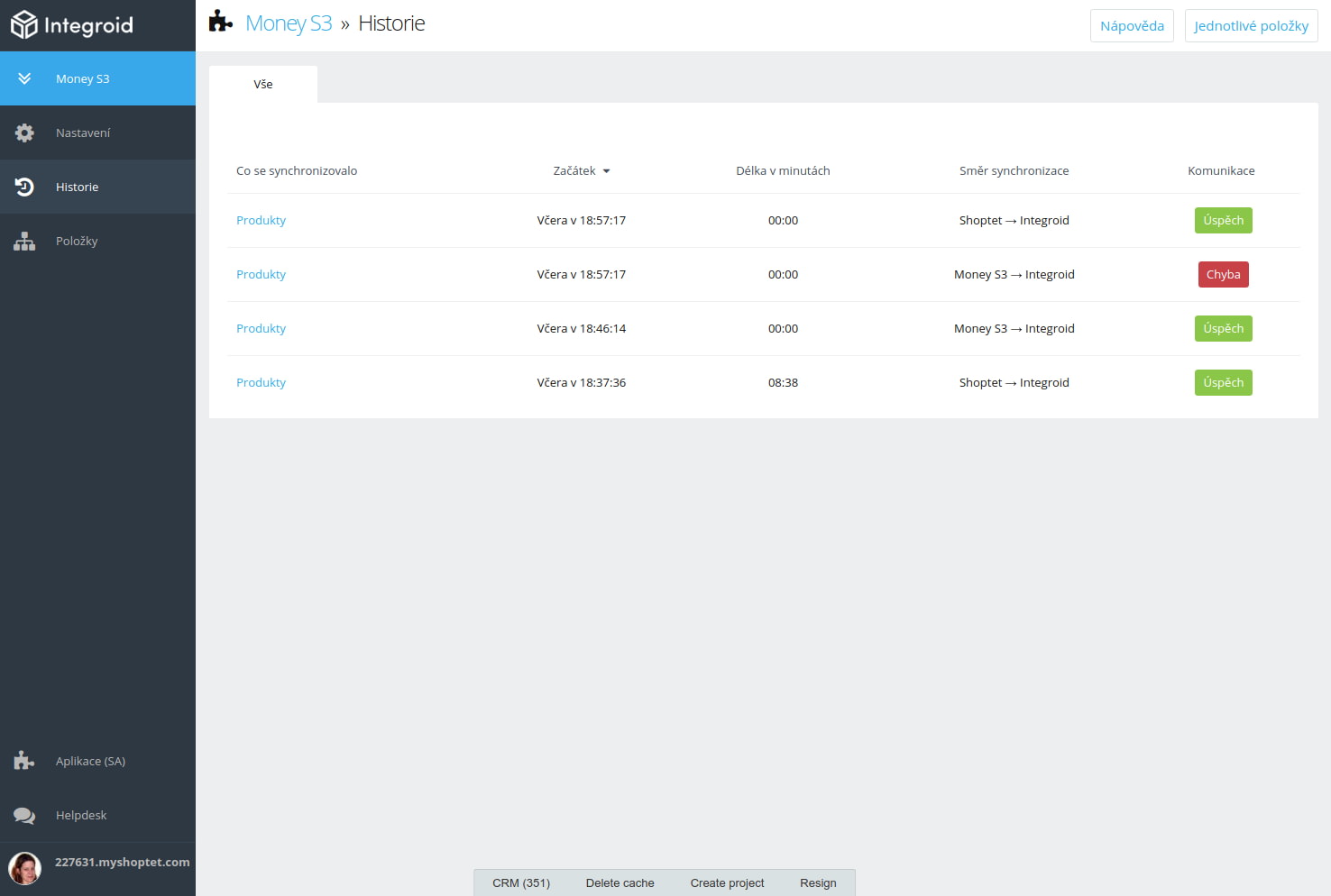The height and width of the screenshot is (896, 1331).
Task: Click duration value 08:38
Action: coord(783,382)
